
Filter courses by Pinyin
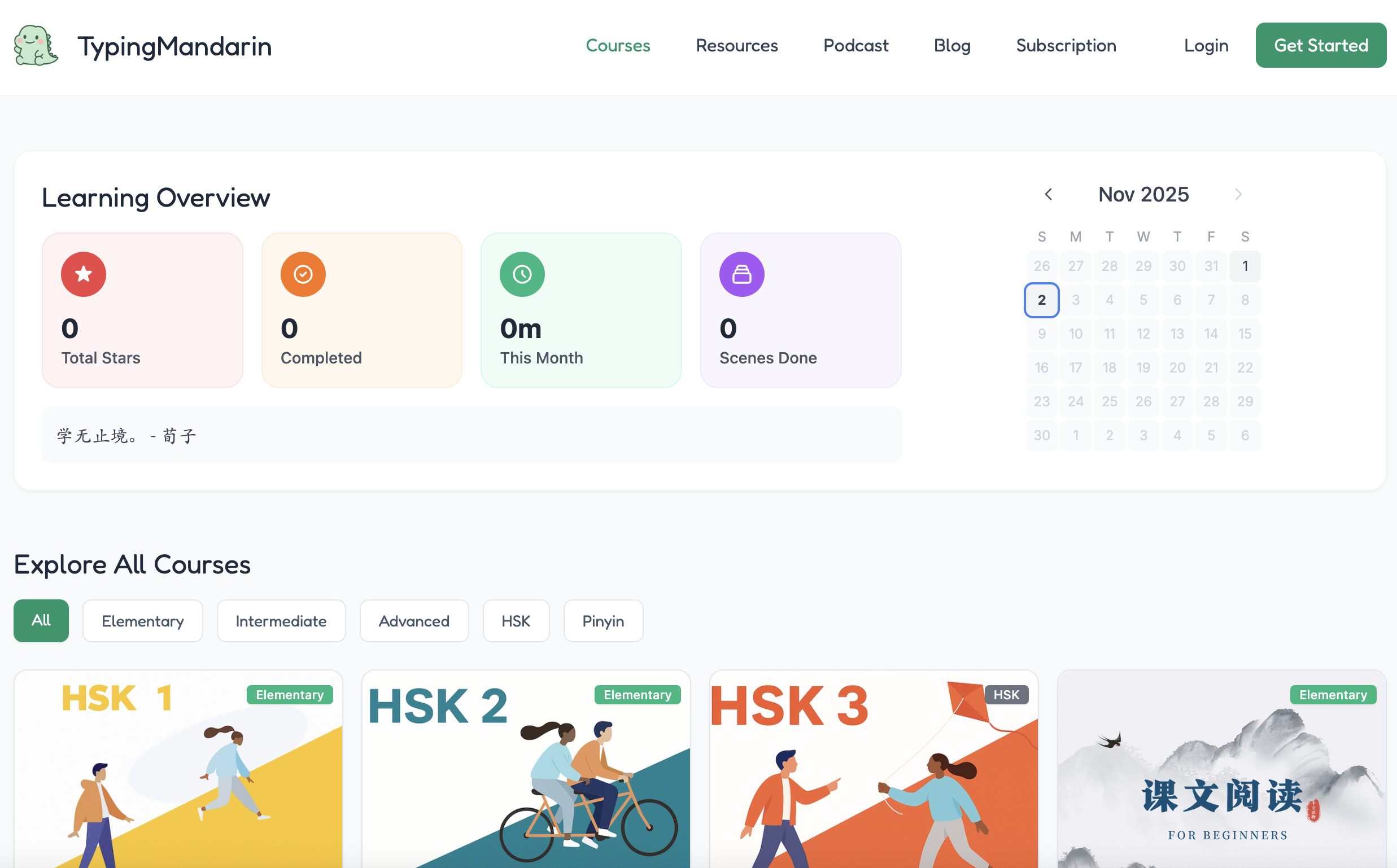(x=603, y=621)
